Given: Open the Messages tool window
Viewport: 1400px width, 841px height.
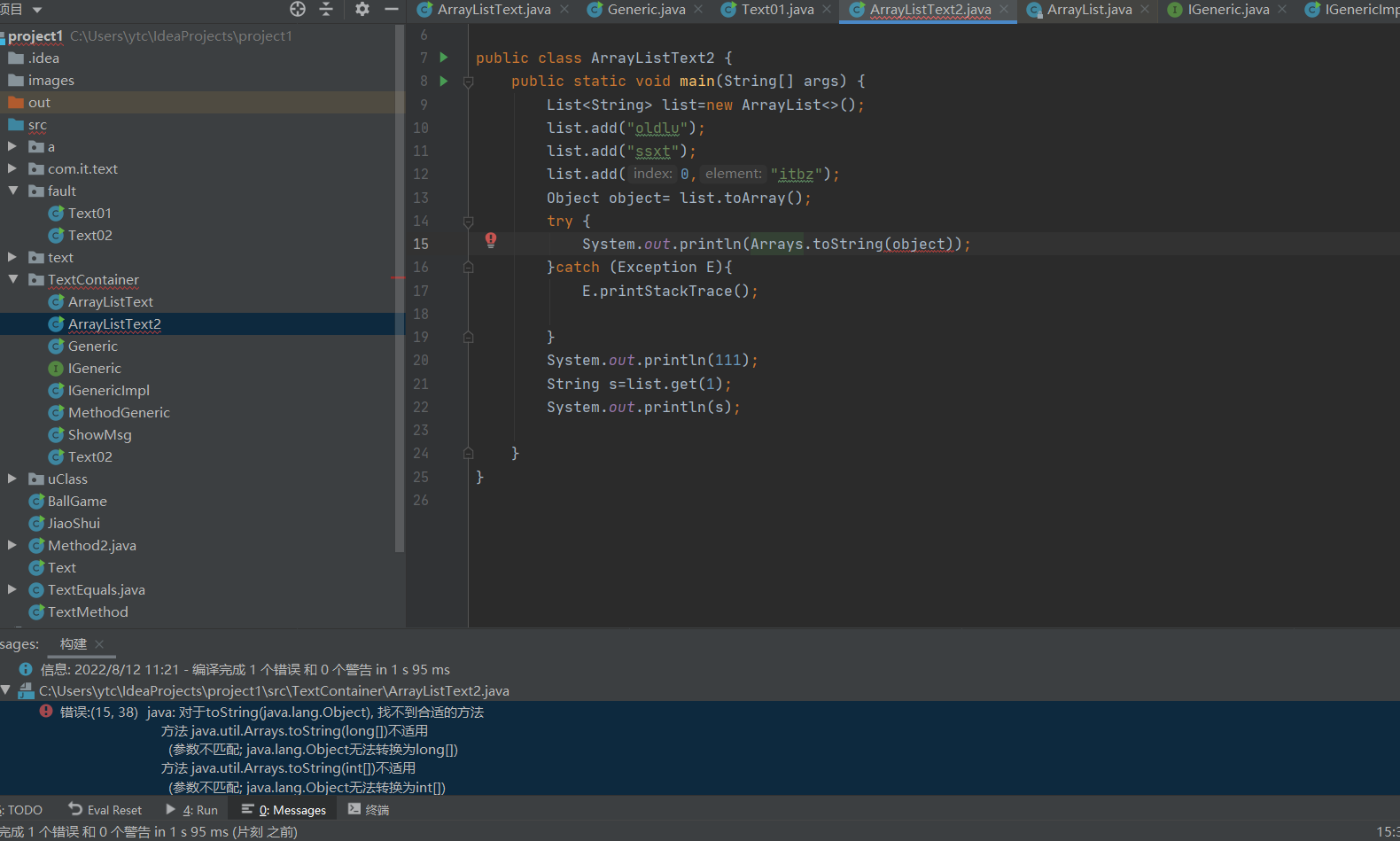Looking at the screenshot, I should 284,810.
